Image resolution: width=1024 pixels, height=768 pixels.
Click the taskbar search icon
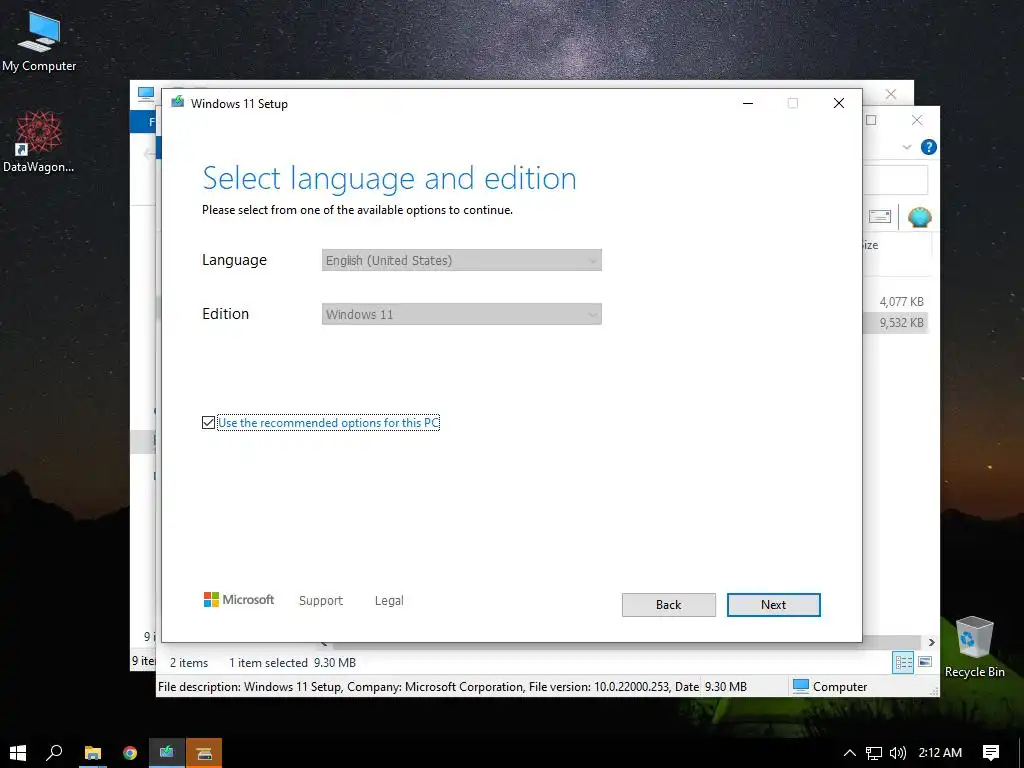click(54, 753)
